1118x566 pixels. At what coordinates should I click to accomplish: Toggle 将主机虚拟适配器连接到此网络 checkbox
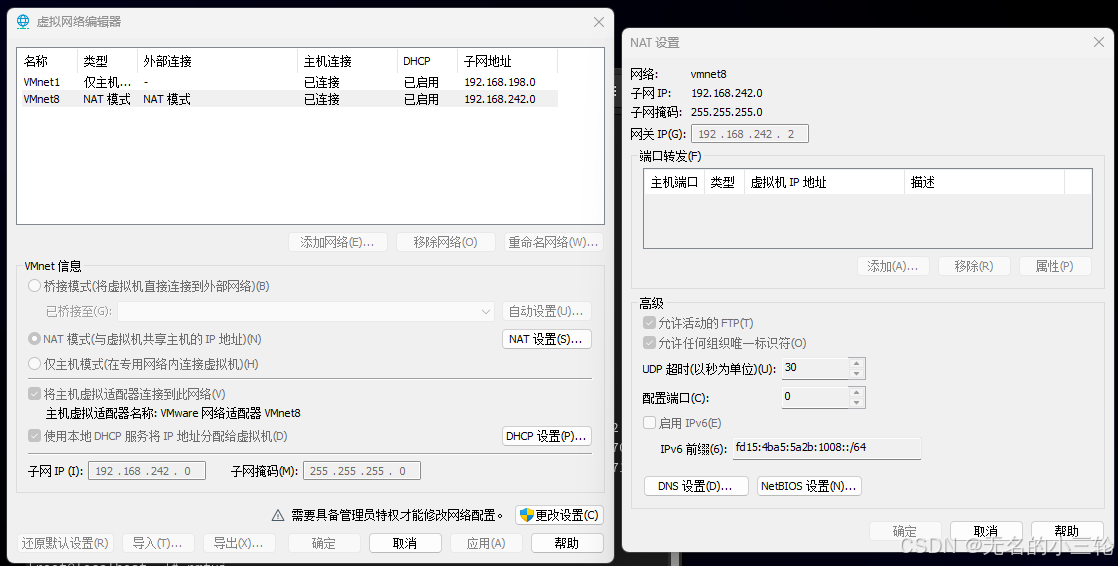tap(34, 393)
